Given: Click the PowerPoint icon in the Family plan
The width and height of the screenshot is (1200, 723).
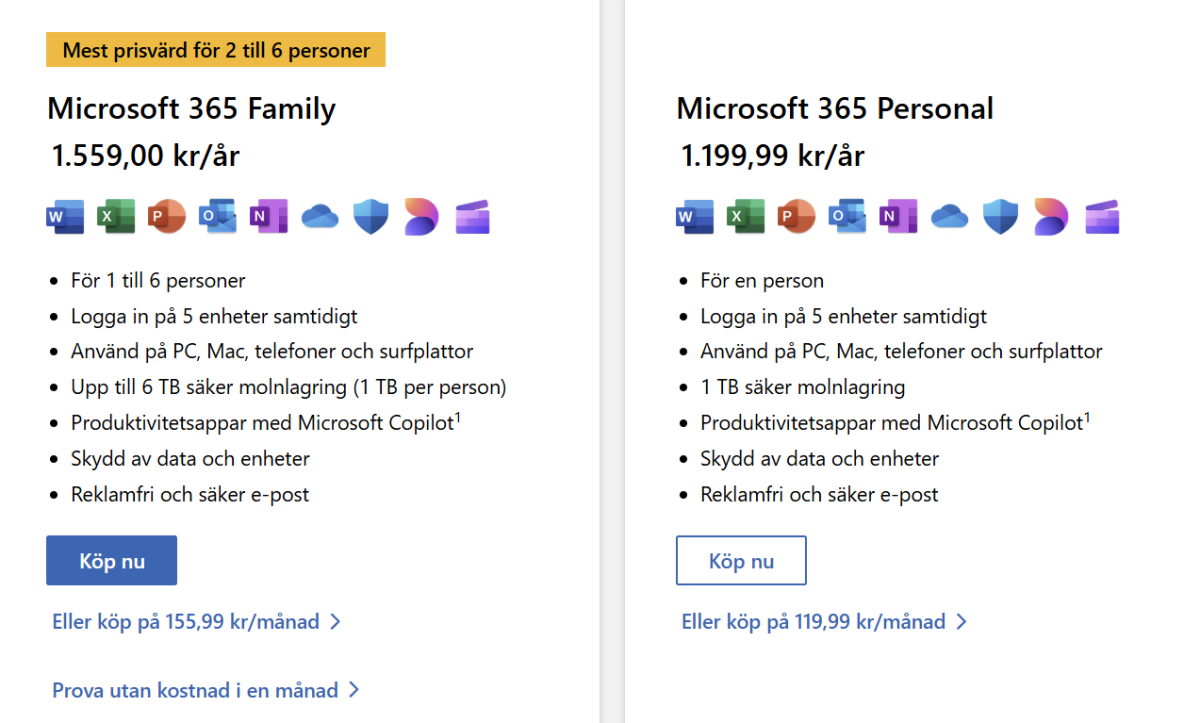Looking at the screenshot, I should 167,216.
